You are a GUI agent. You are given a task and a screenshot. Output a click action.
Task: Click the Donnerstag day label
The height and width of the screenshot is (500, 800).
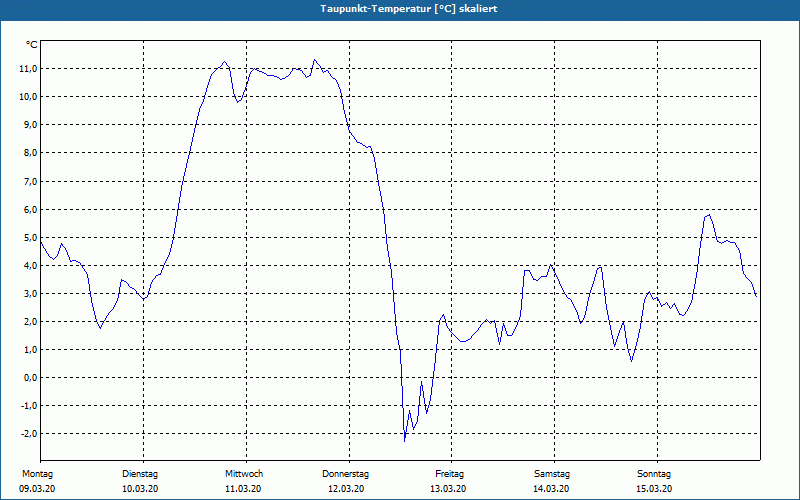point(345,474)
